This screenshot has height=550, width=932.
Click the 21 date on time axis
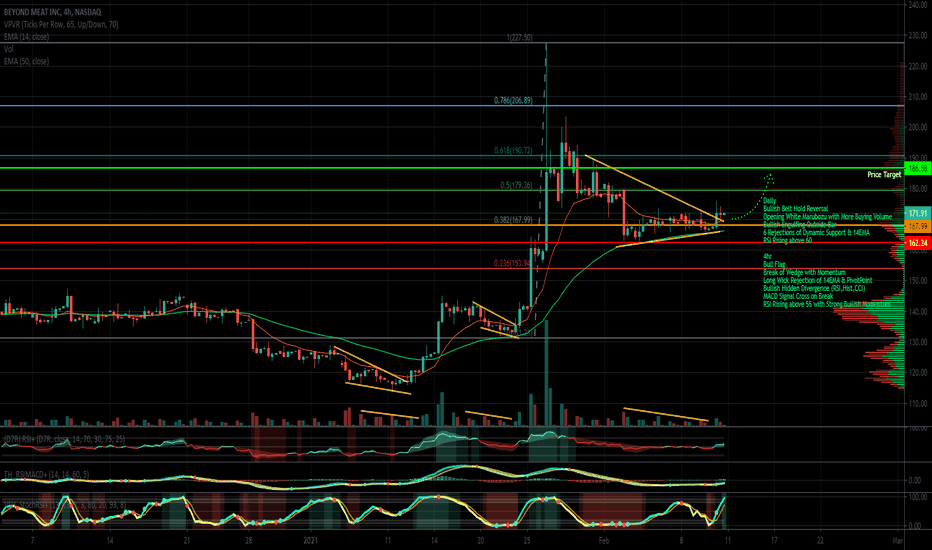187,540
